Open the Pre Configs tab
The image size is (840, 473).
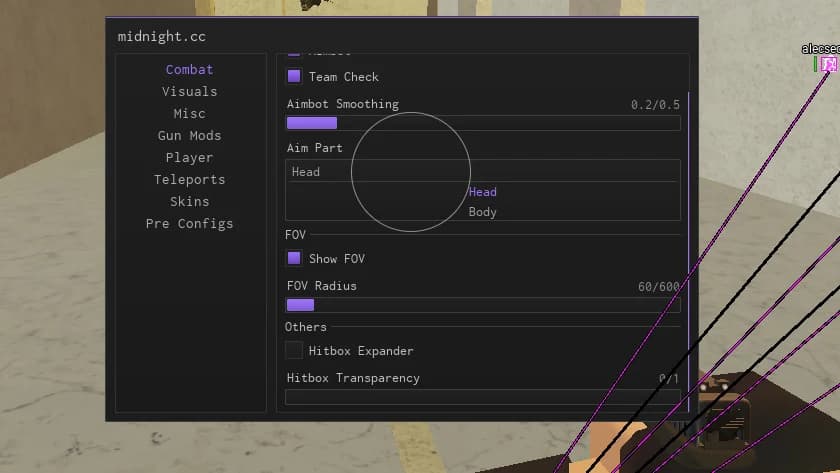pyautogui.click(x=189, y=223)
